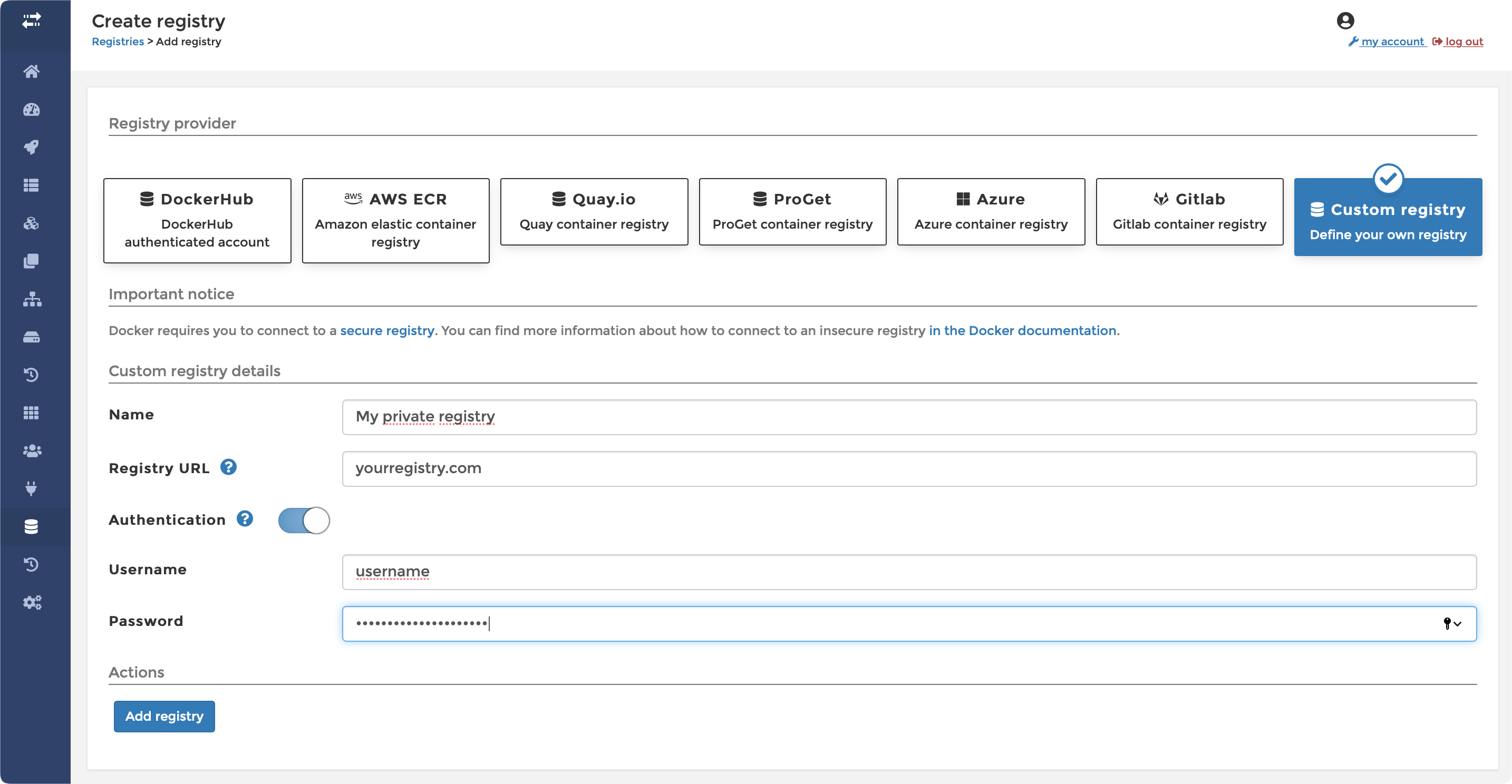Focus the Registry URL input field
Screen dimensions: 1512x784
(909, 469)
